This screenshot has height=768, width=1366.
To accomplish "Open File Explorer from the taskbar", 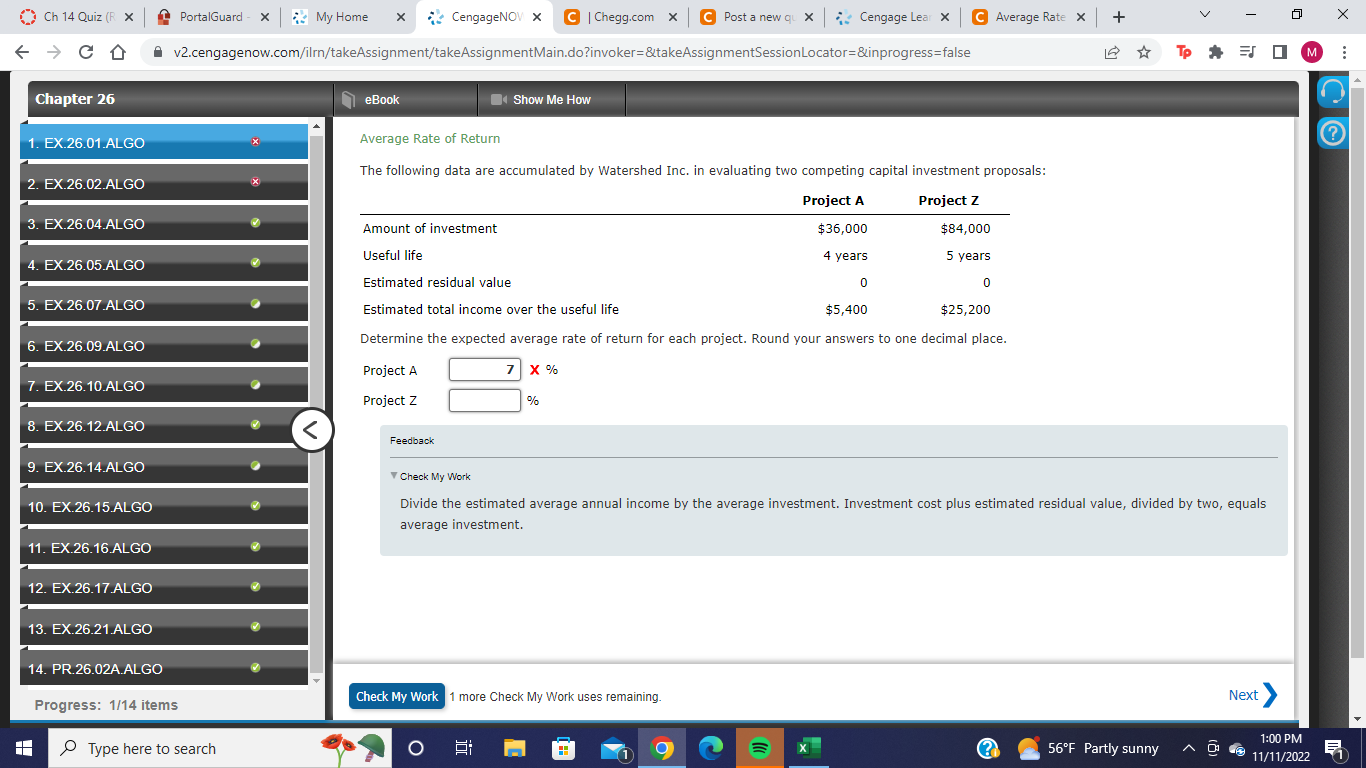I will coord(514,748).
